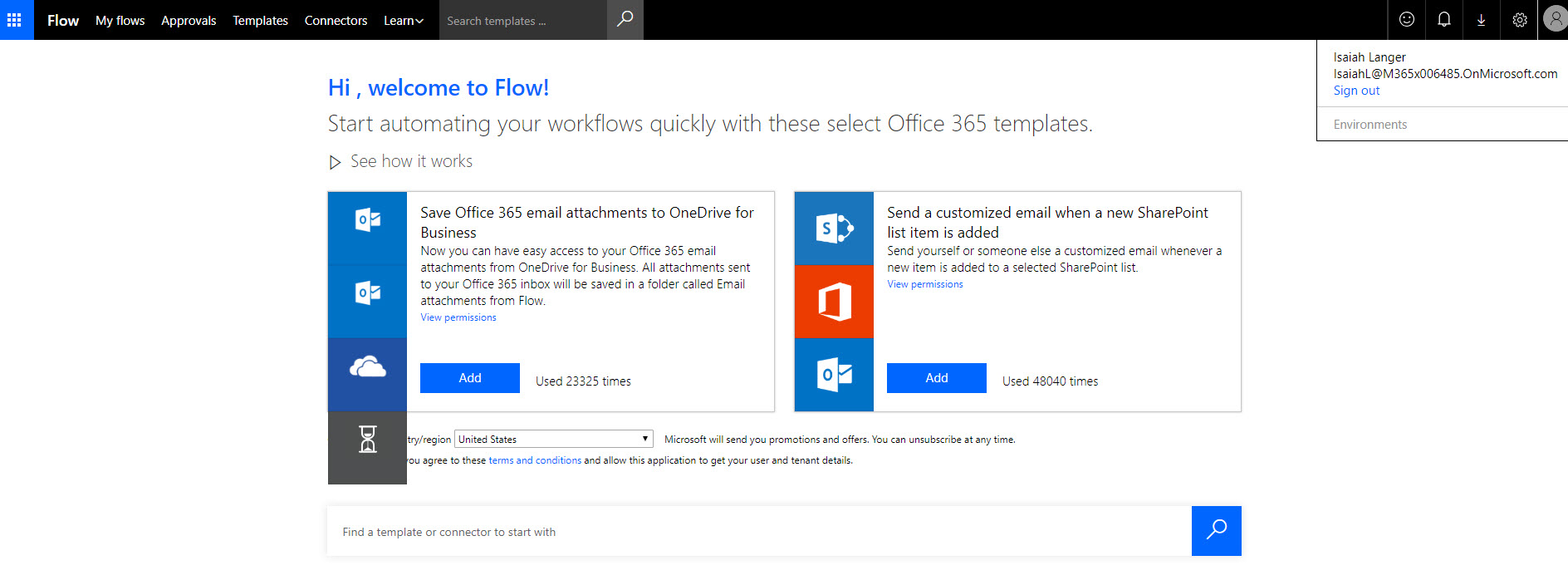
Task: View permissions for SharePoint list template
Action: click(925, 284)
